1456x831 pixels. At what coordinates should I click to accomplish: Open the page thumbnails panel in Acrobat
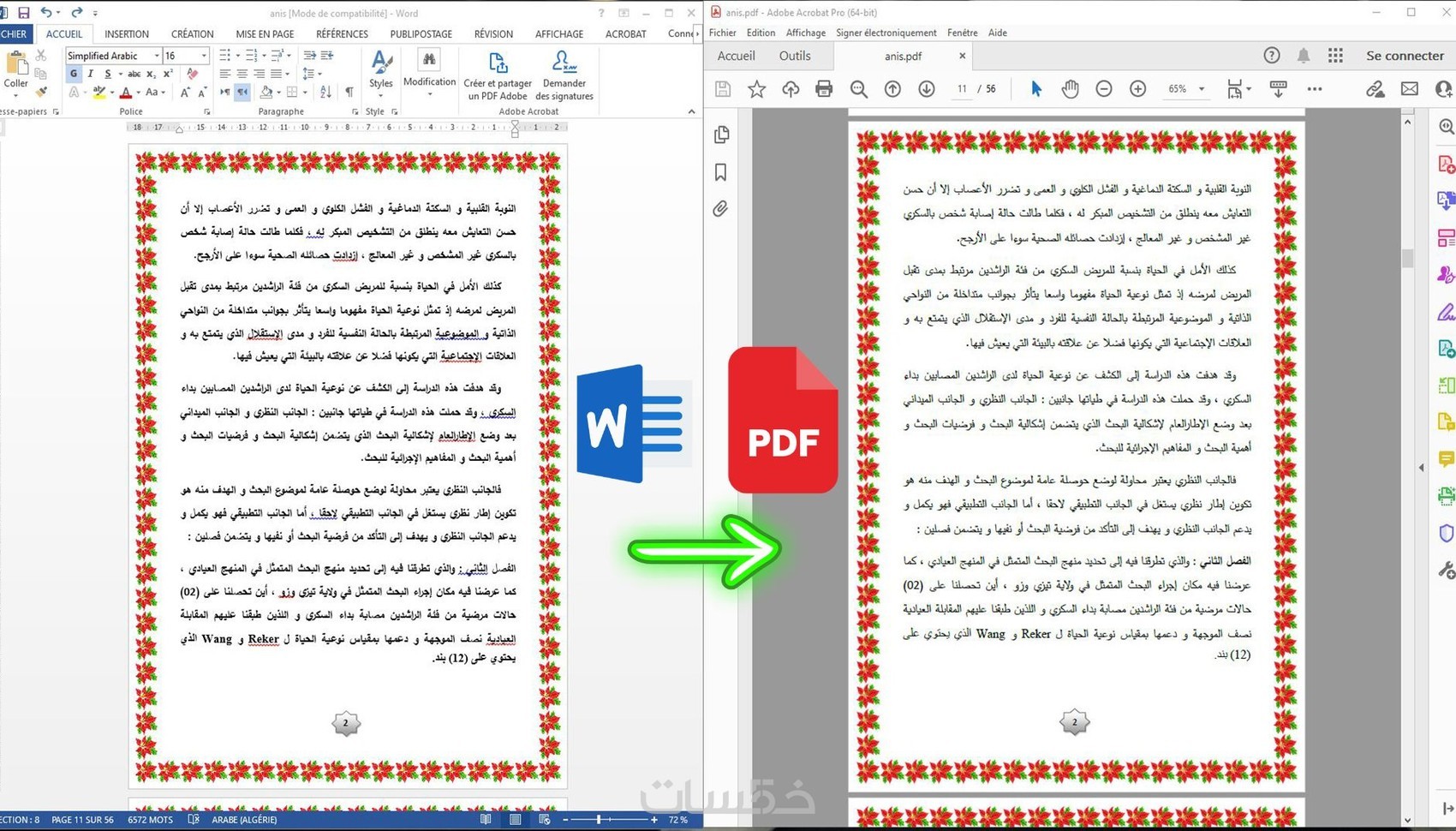[x=721, y=135]
